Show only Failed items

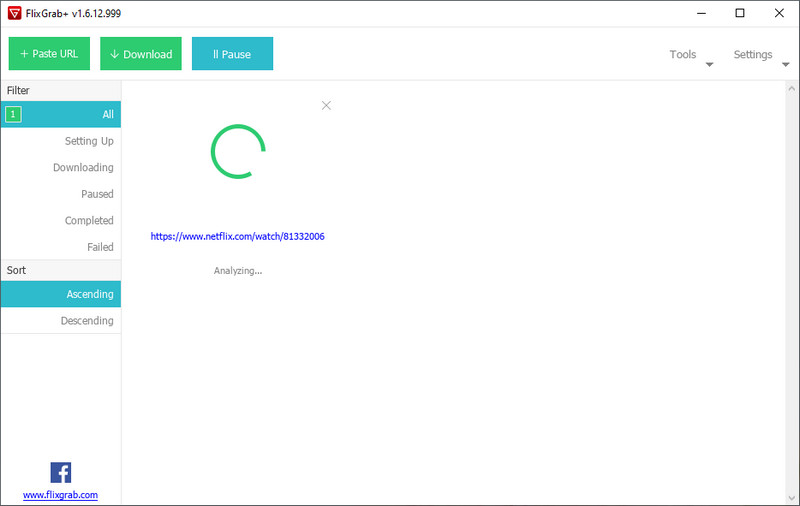coord(61,247)
